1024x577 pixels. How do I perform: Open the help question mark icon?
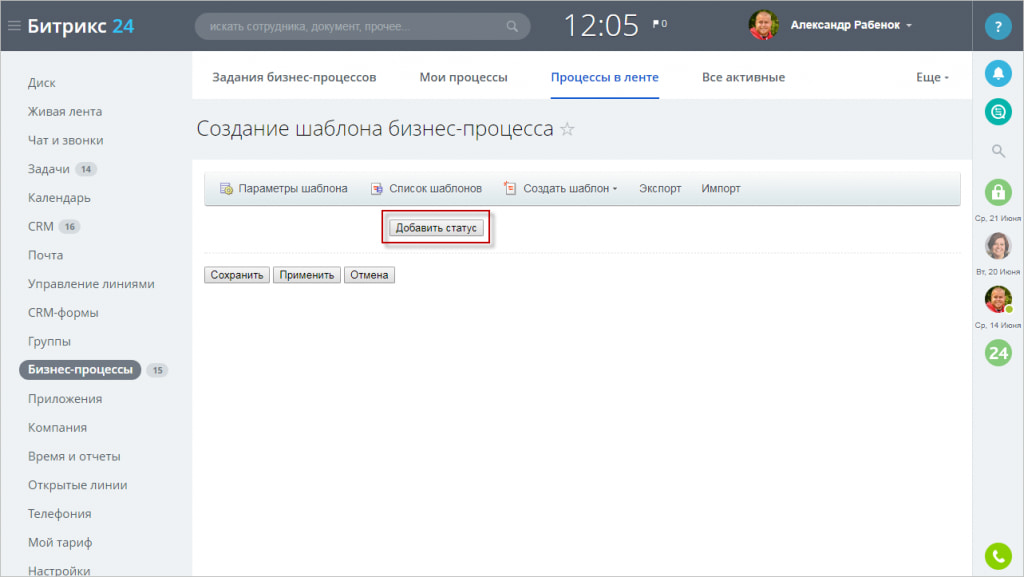[x=998, y=27]
